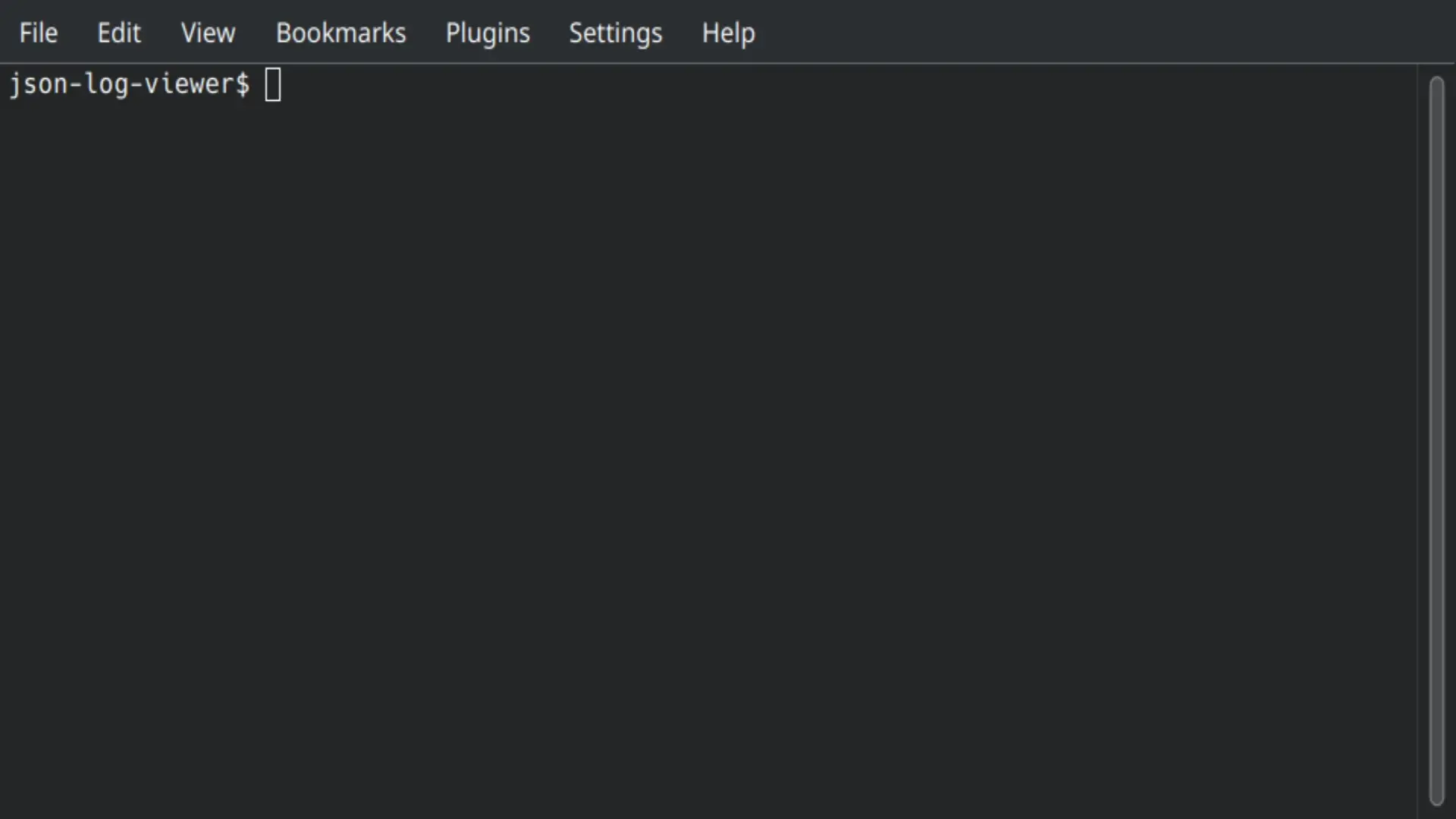Click the word 'viewer' in the prompt
Viewport: 1456px width, 819px height.
pyautogui.click(x=188, y=84)
